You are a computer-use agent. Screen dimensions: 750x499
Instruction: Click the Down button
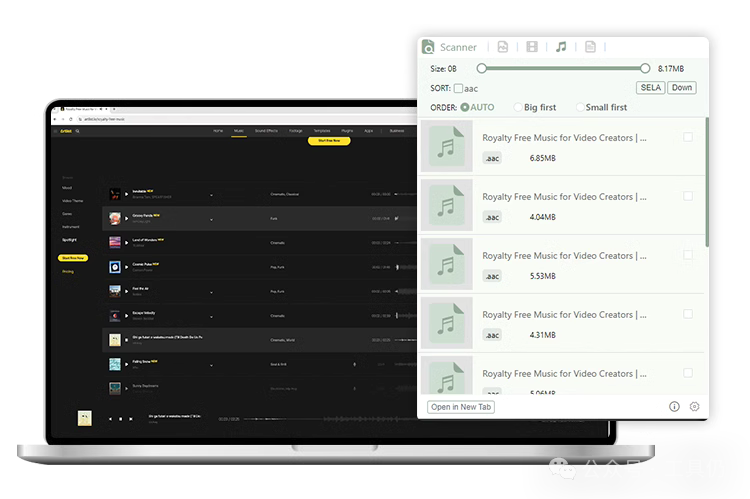[682, 88]
